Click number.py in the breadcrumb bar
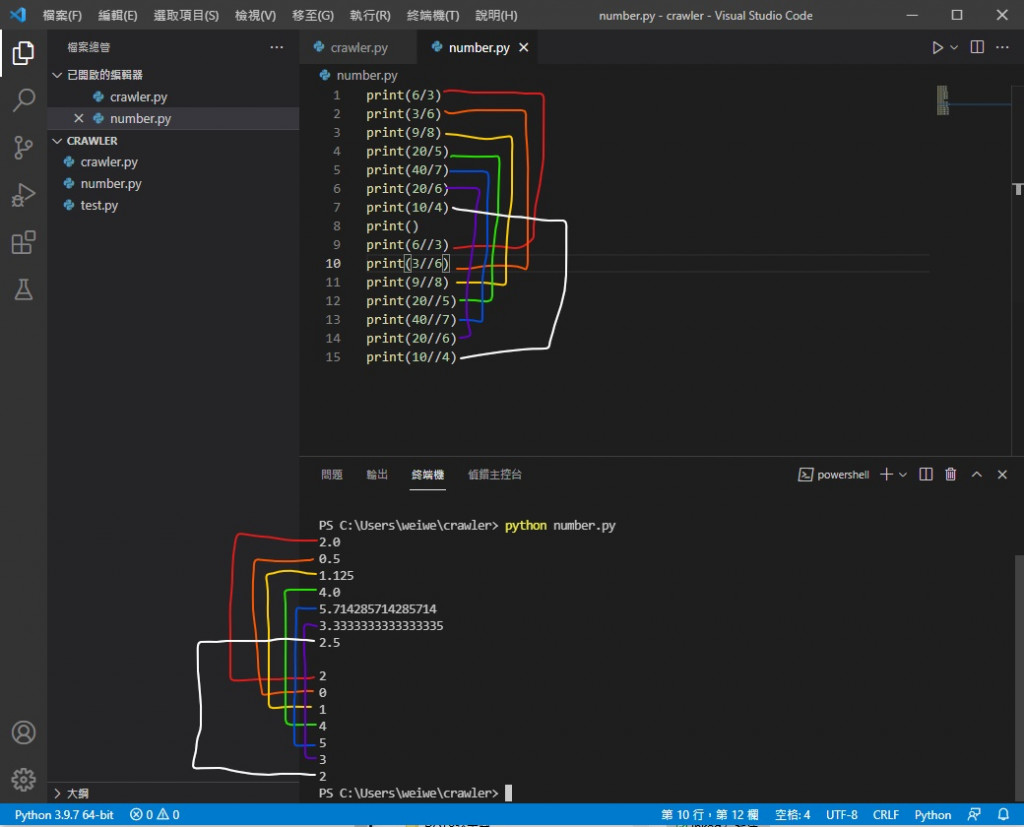 point(366,76)
